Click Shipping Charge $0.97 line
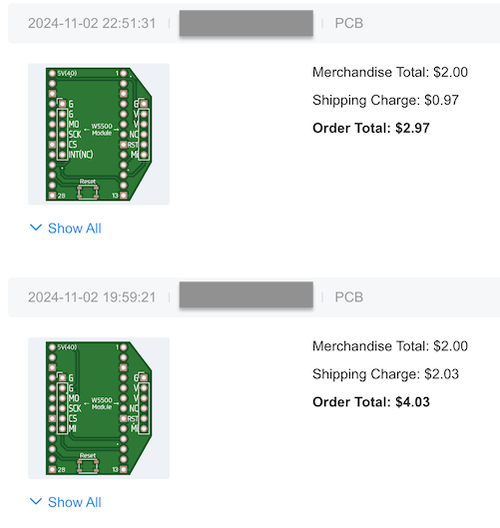The height and width of the screenshot is (528, 500). (x=386, y=100)
